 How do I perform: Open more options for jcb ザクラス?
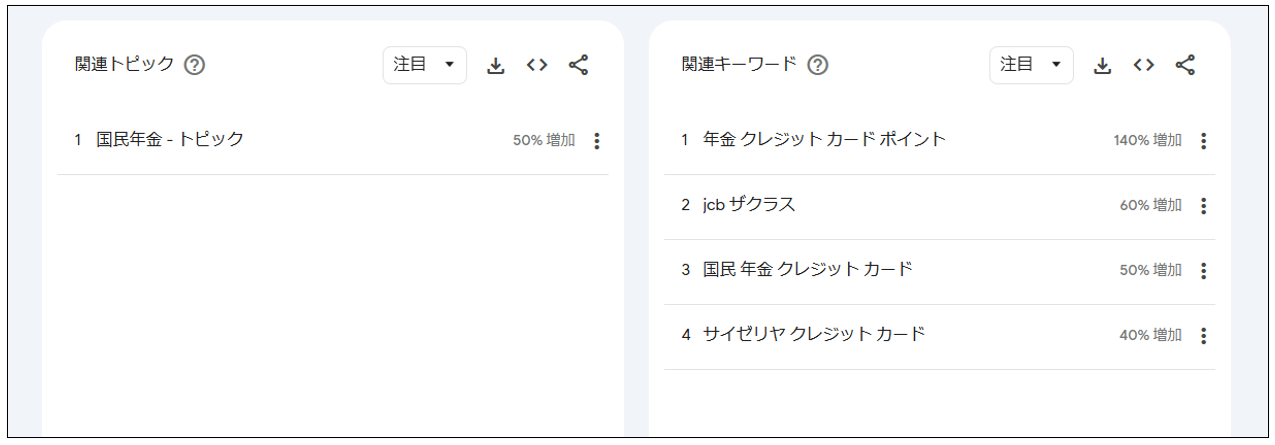coord(1203,206)
